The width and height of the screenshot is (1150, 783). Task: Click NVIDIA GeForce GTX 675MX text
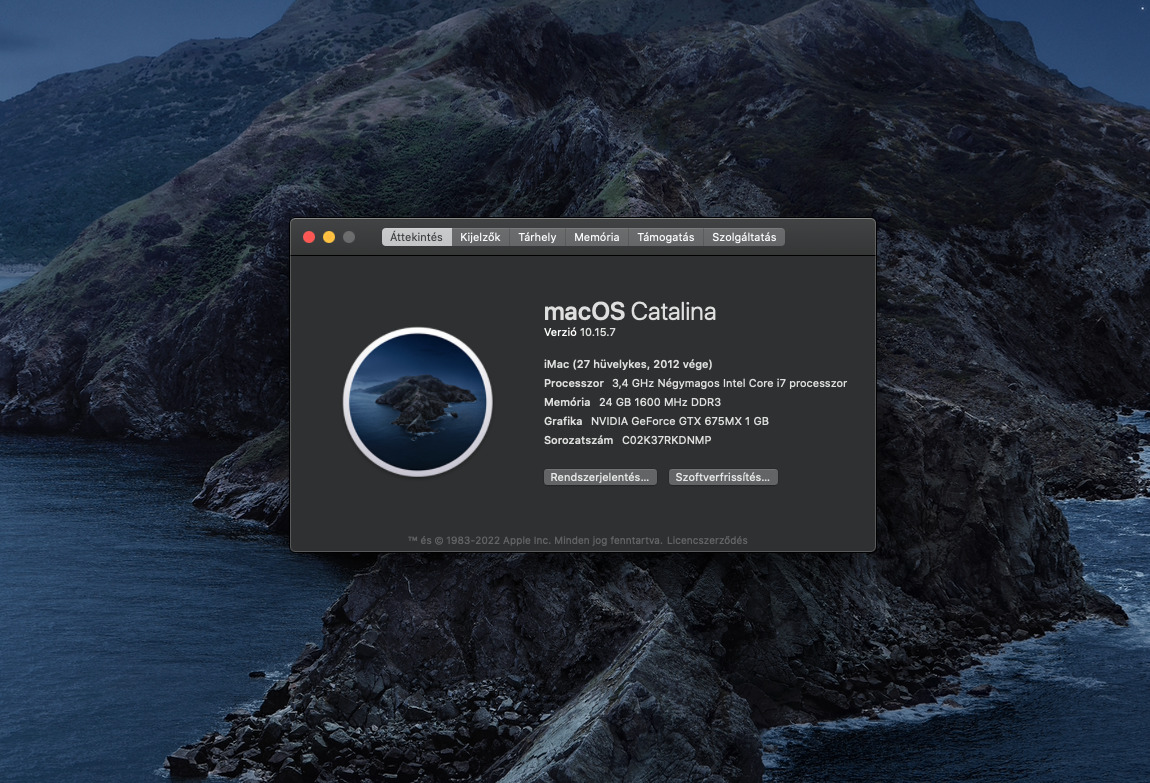(679, 422)
